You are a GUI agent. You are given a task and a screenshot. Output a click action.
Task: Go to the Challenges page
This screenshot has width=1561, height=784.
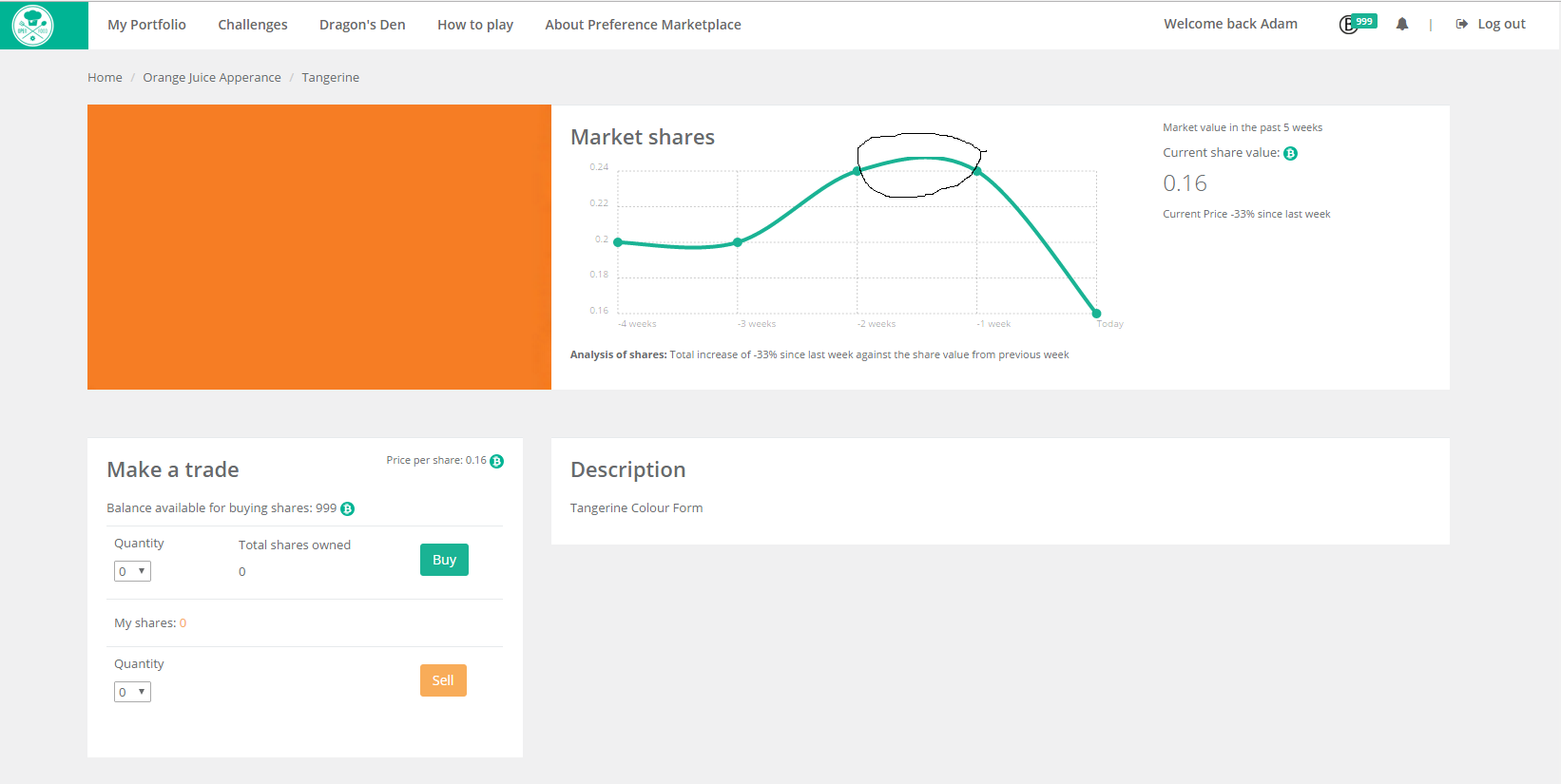tap(252, 25)
